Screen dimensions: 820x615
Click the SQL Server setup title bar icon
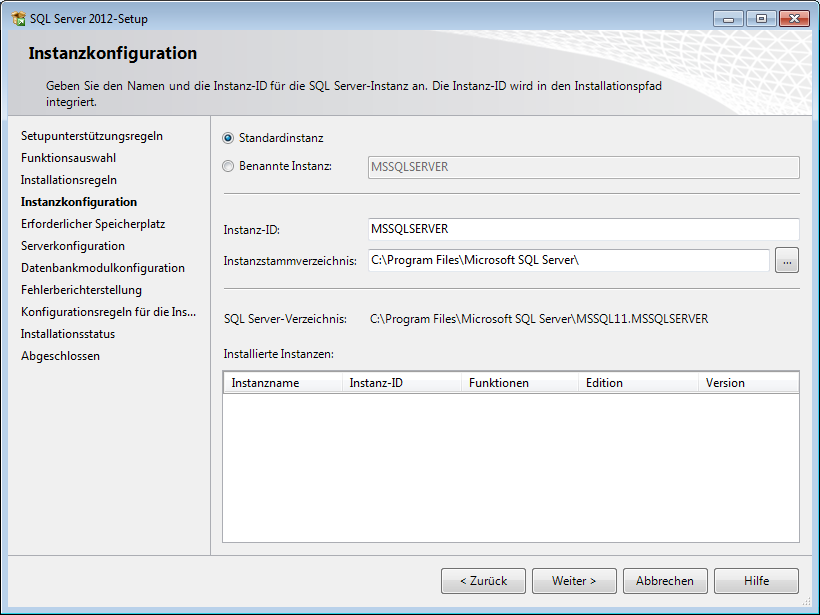[x=18, y=19]
